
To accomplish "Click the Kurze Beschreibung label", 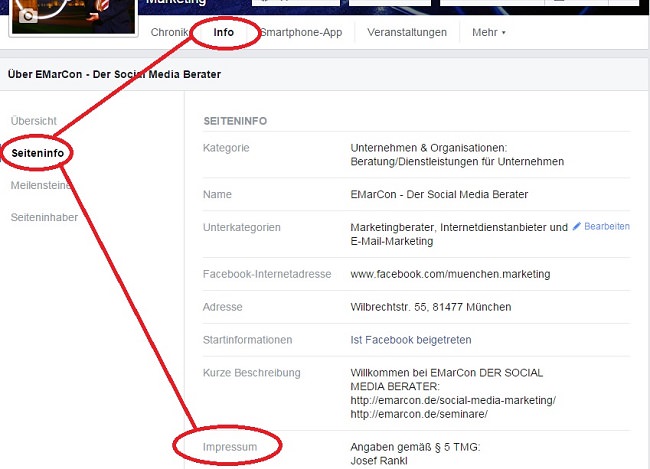I will tap(252, 373).
